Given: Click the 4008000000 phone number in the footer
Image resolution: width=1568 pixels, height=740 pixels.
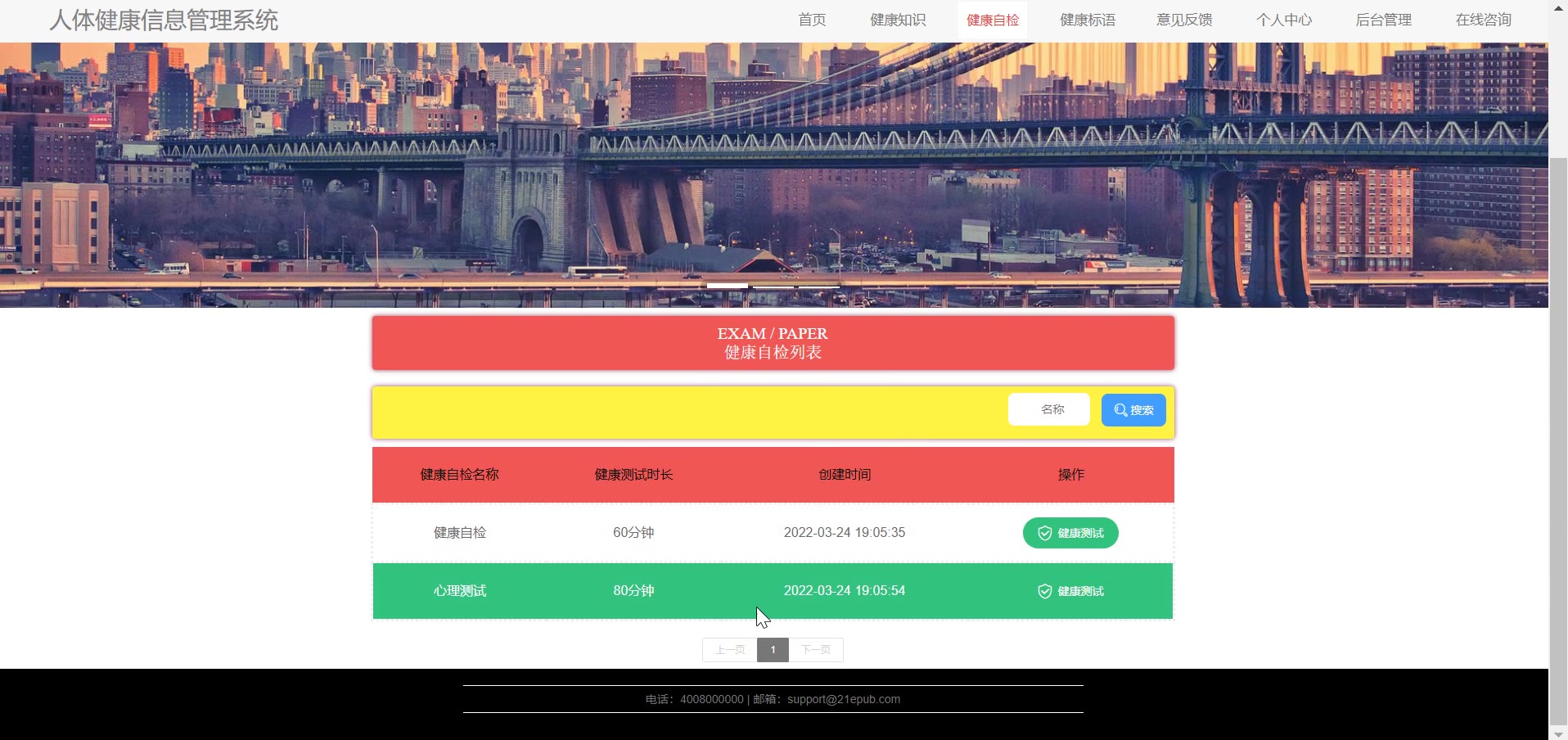Looking at the screenshot, I should point(712,700).
